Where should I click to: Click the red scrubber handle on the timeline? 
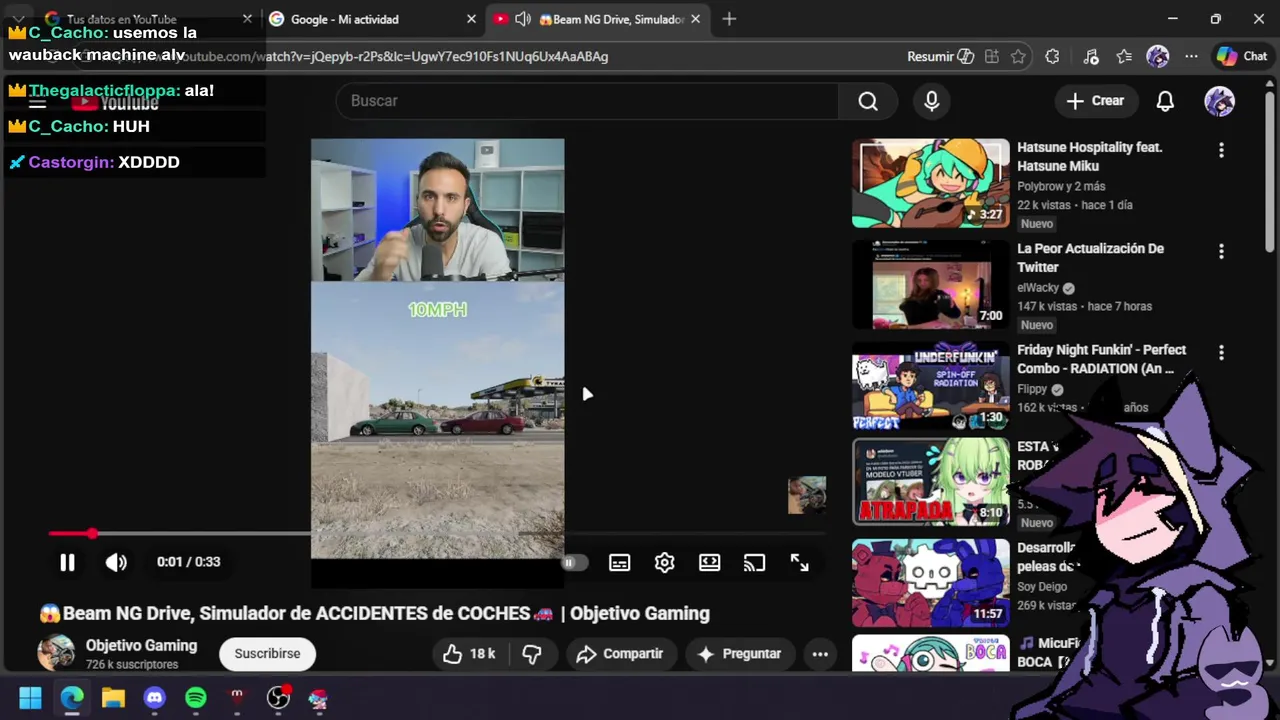[x=92, y=534]
